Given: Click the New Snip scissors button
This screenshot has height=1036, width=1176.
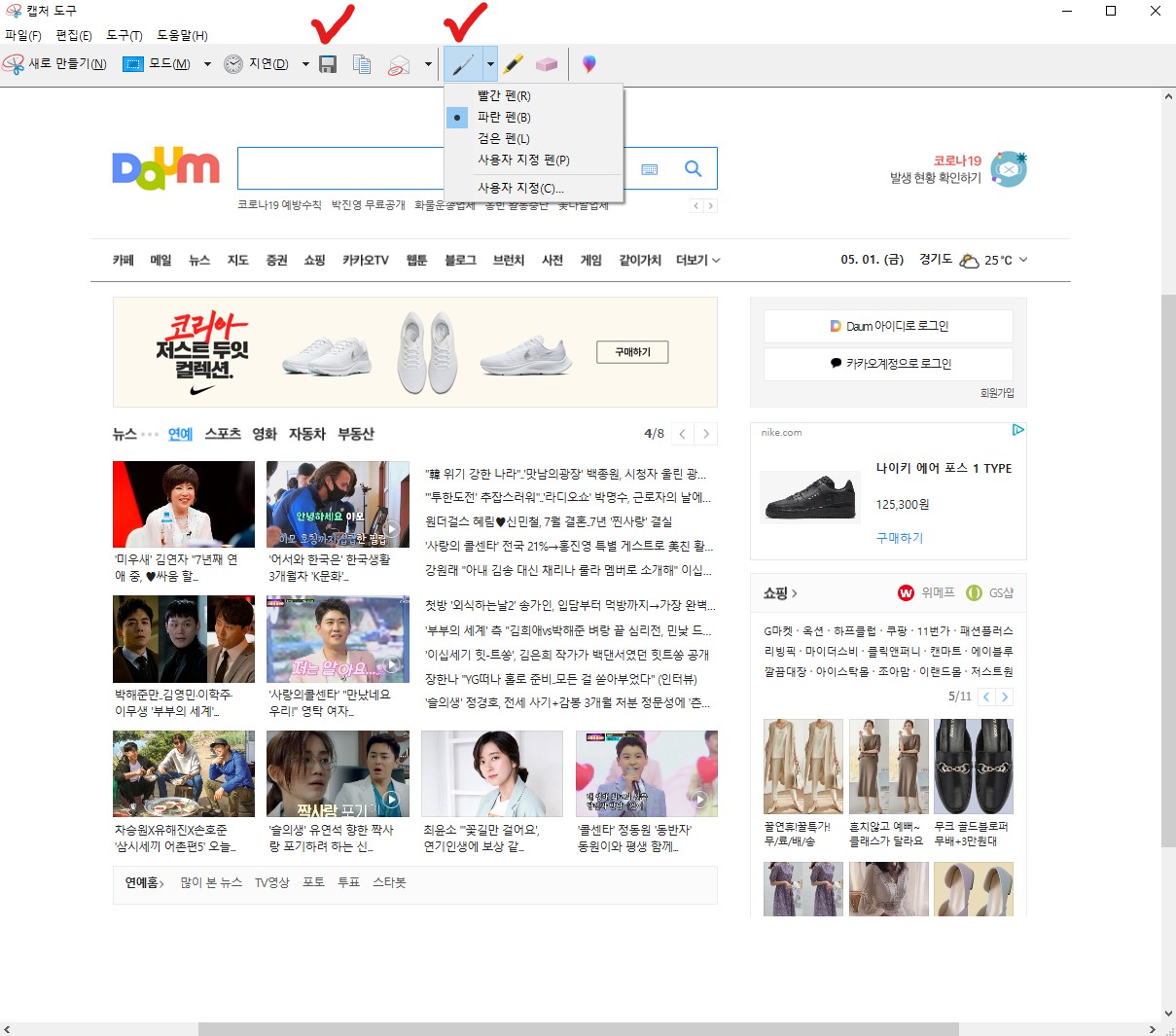Looking at the screenshot, I should [54, 64].
